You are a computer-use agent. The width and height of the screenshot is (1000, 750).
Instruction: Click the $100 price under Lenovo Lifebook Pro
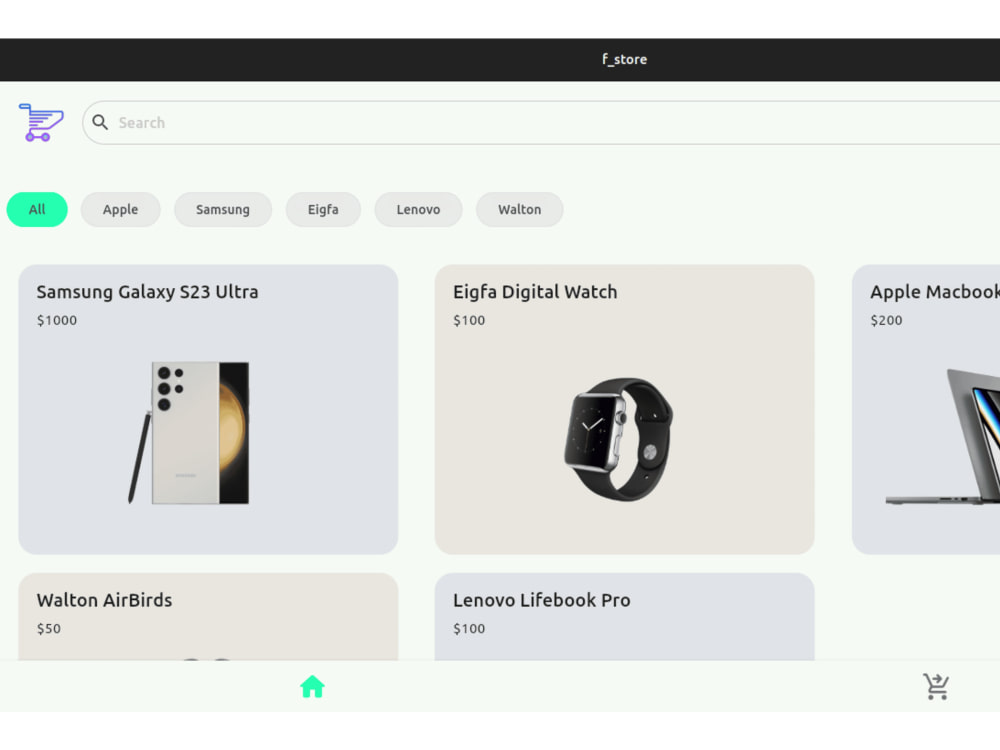(x=469, y=629)
